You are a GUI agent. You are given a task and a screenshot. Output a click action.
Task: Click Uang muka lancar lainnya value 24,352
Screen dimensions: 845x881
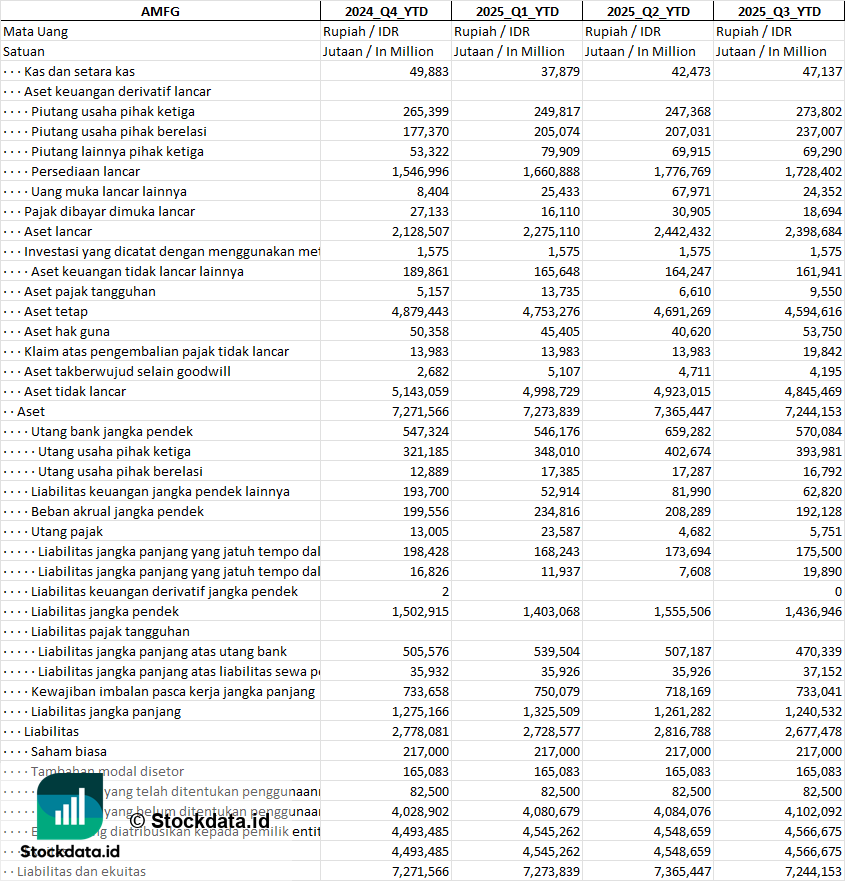(823, 192)
